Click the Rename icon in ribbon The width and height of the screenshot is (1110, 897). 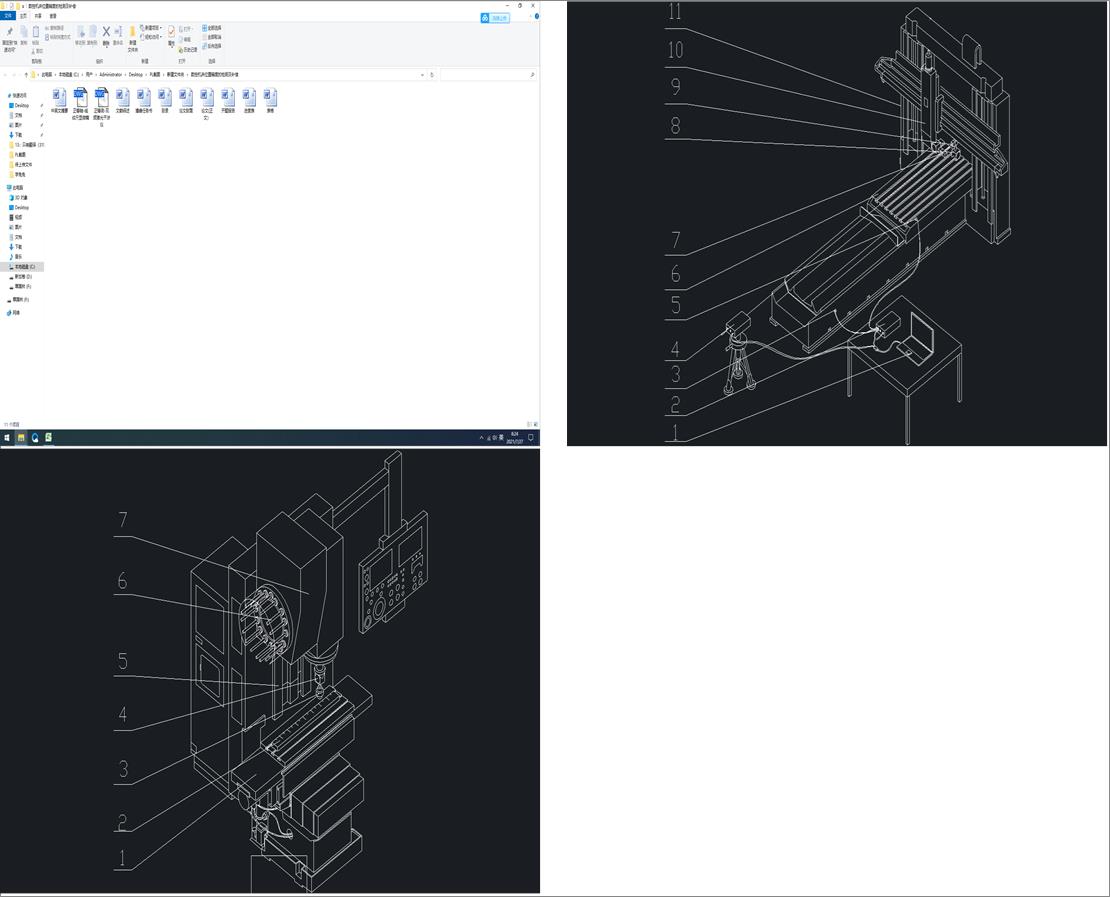point(118,35)
